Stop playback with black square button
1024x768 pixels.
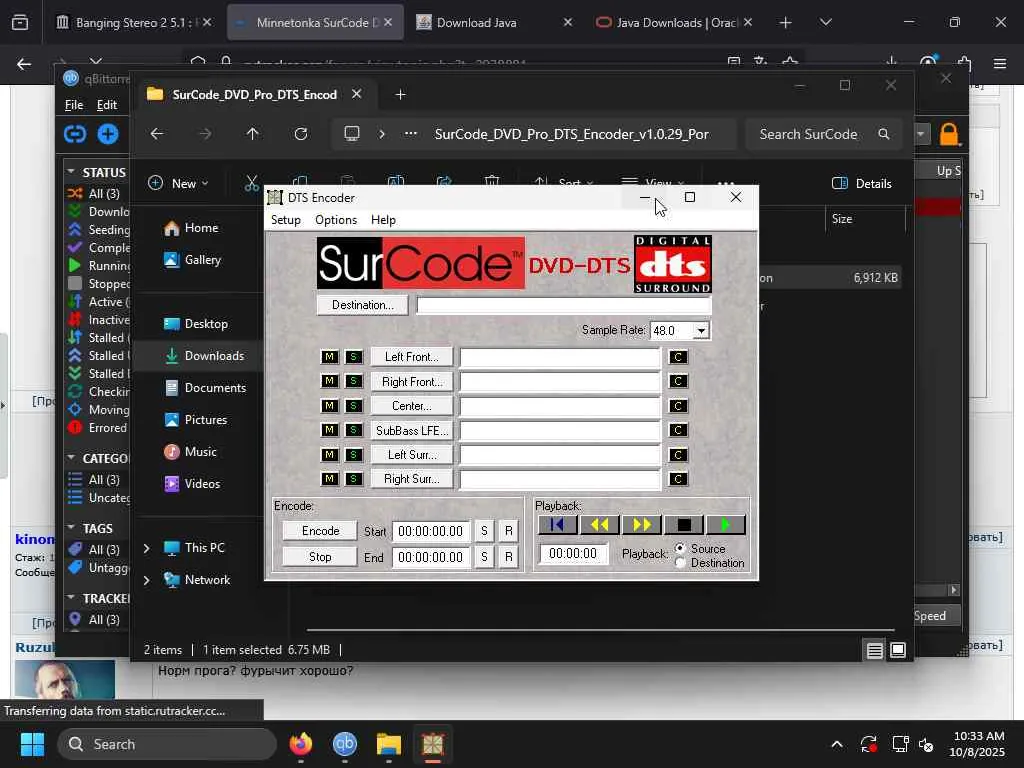click(x=684, y=524)
